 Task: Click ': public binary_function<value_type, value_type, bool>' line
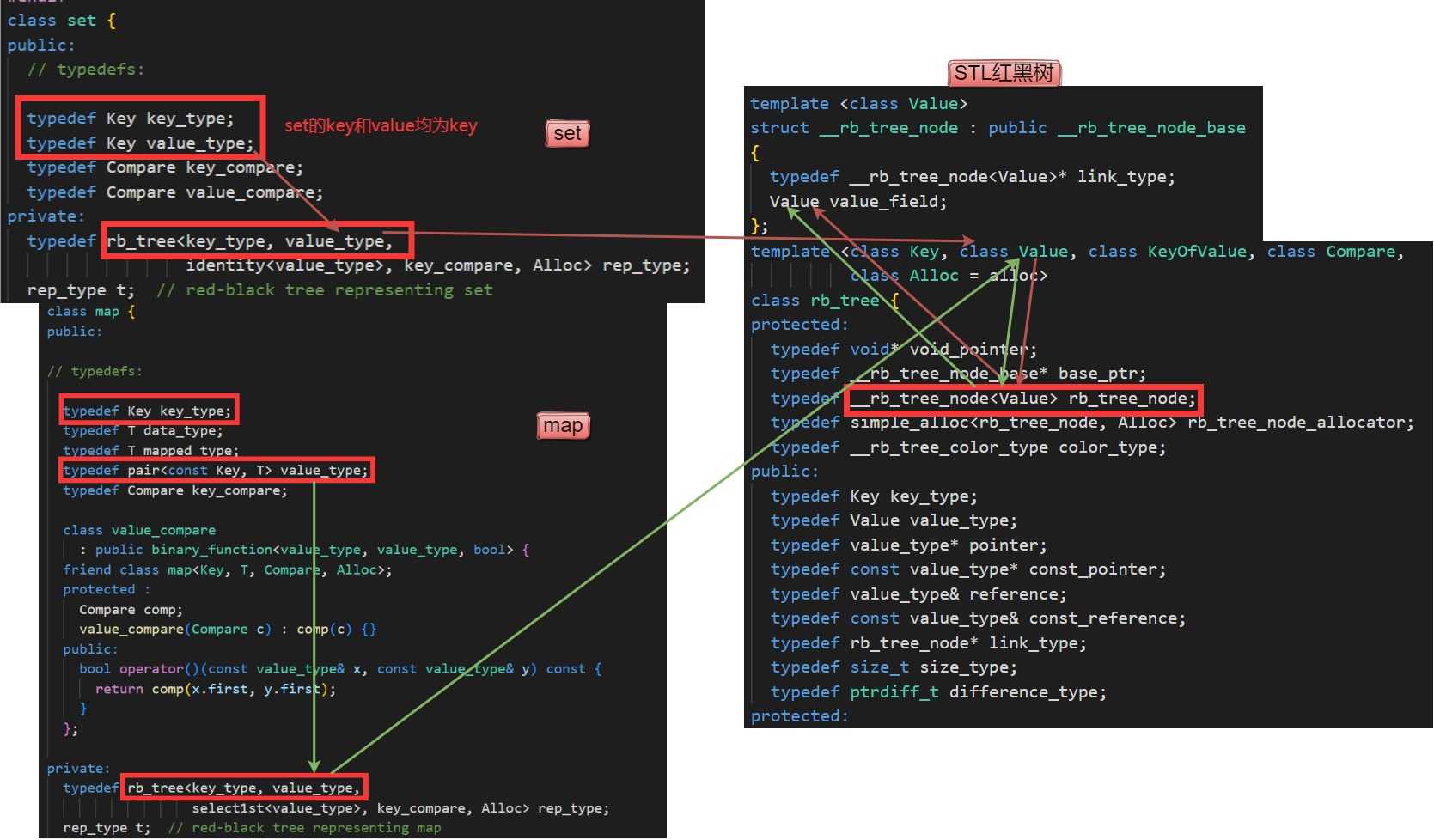[305, 550]
